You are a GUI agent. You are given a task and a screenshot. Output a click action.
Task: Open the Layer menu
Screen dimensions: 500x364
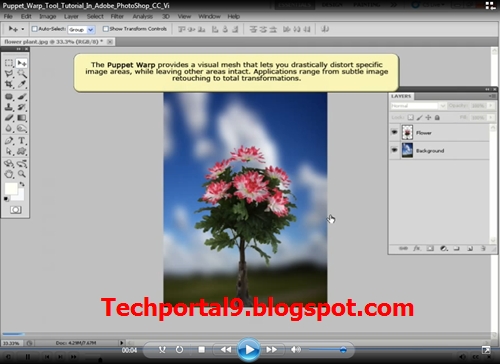tap(71, 16)
